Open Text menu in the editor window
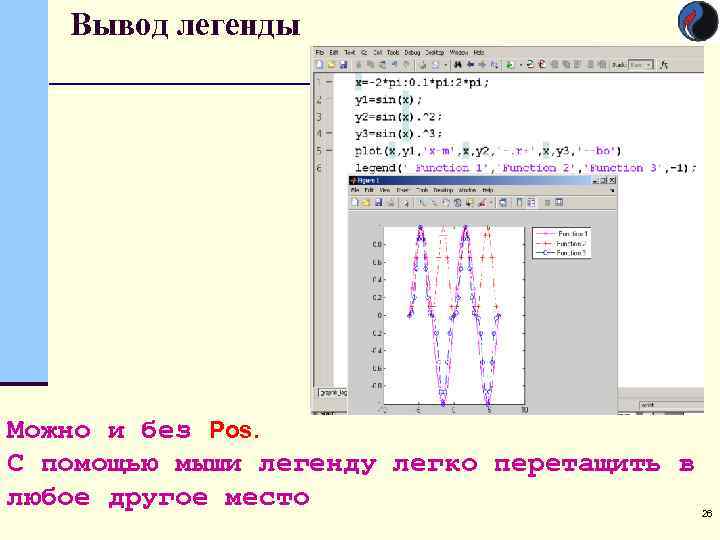 coord(349,52)
